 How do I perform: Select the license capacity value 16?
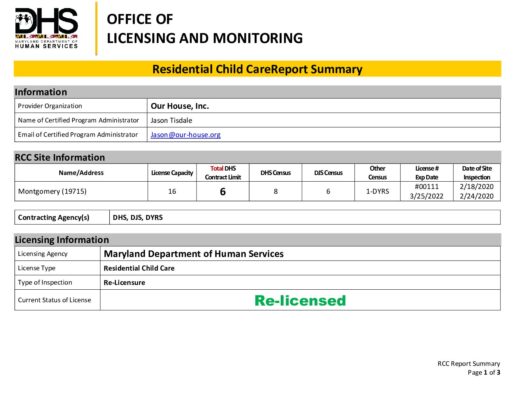(172, 191)
